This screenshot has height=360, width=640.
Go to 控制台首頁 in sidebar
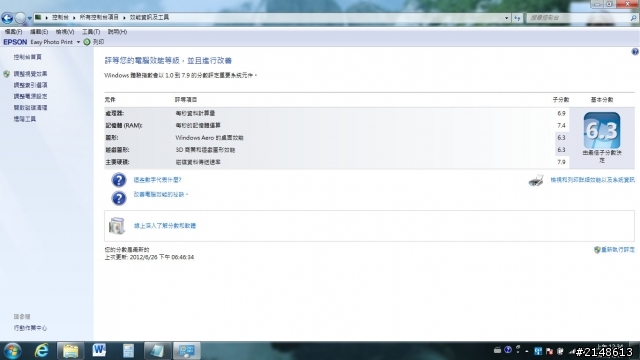coord(27,57)
